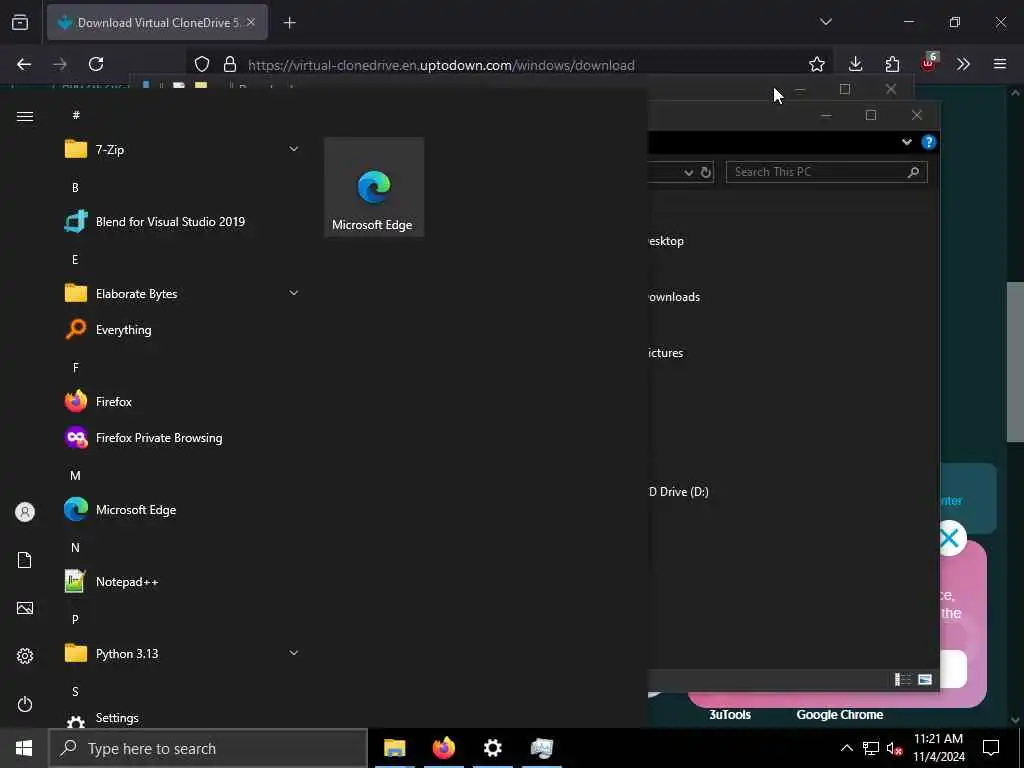Image resolution: width=1024 pixels, height=768 pixels.
Task: Close the pink ad popup
Action: pyautogui.click(x=949, y=539)
